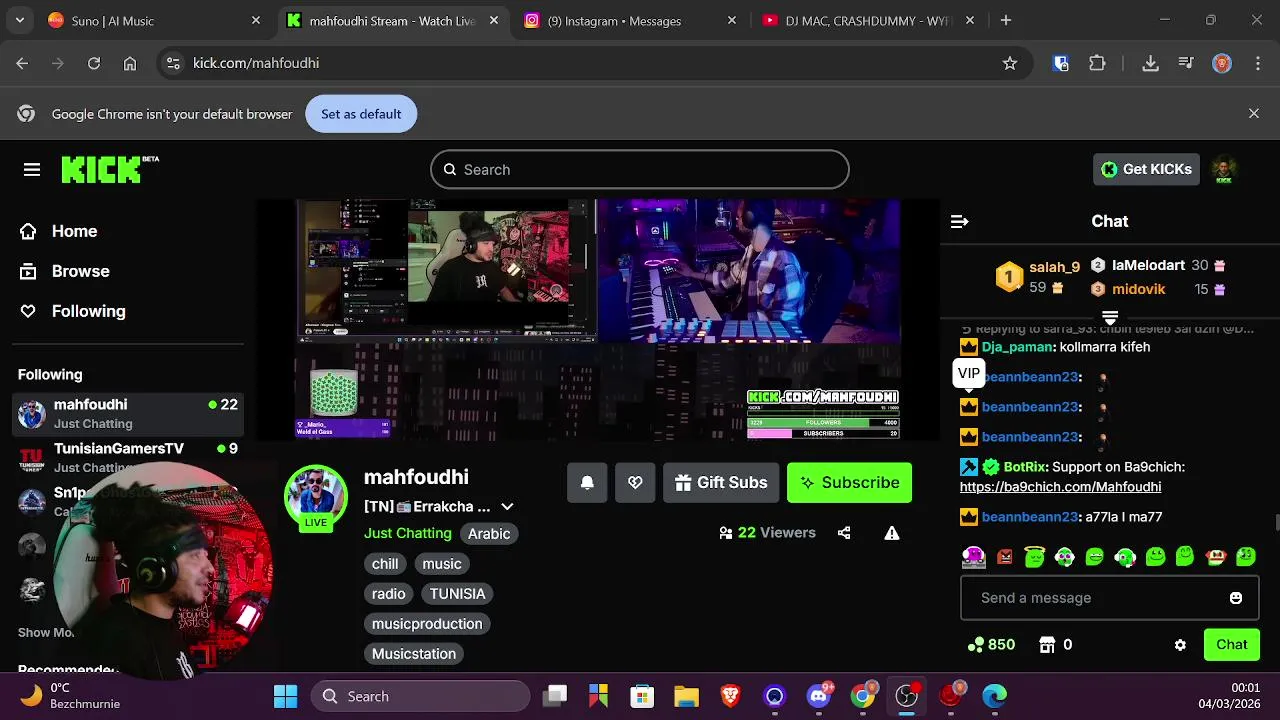
Task: Focus the Kick search field
Action: point(640,170)
